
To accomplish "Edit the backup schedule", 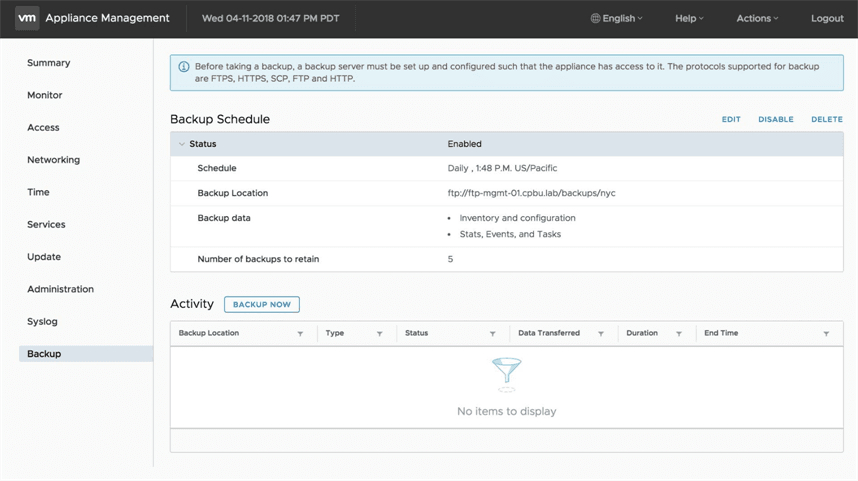I will click(731, 120).
